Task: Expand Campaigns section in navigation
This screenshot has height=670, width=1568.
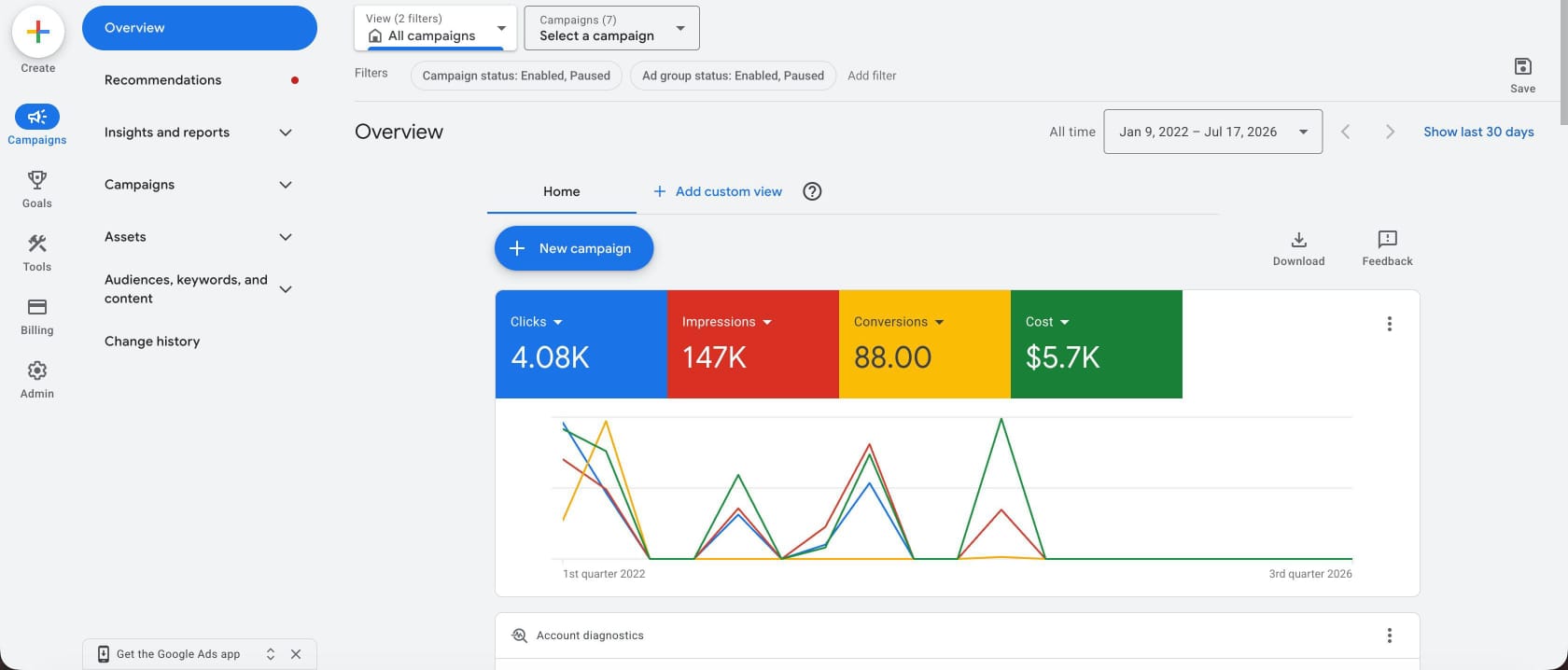Action: point(286,185)
